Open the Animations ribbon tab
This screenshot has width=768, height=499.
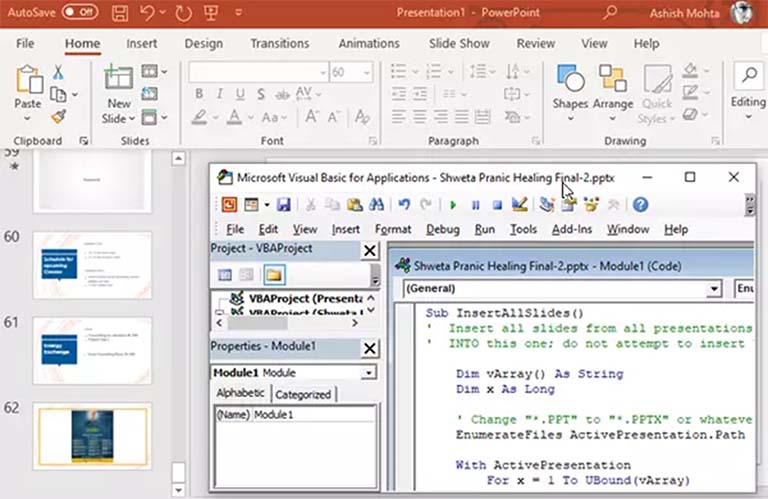click(369, 44)
